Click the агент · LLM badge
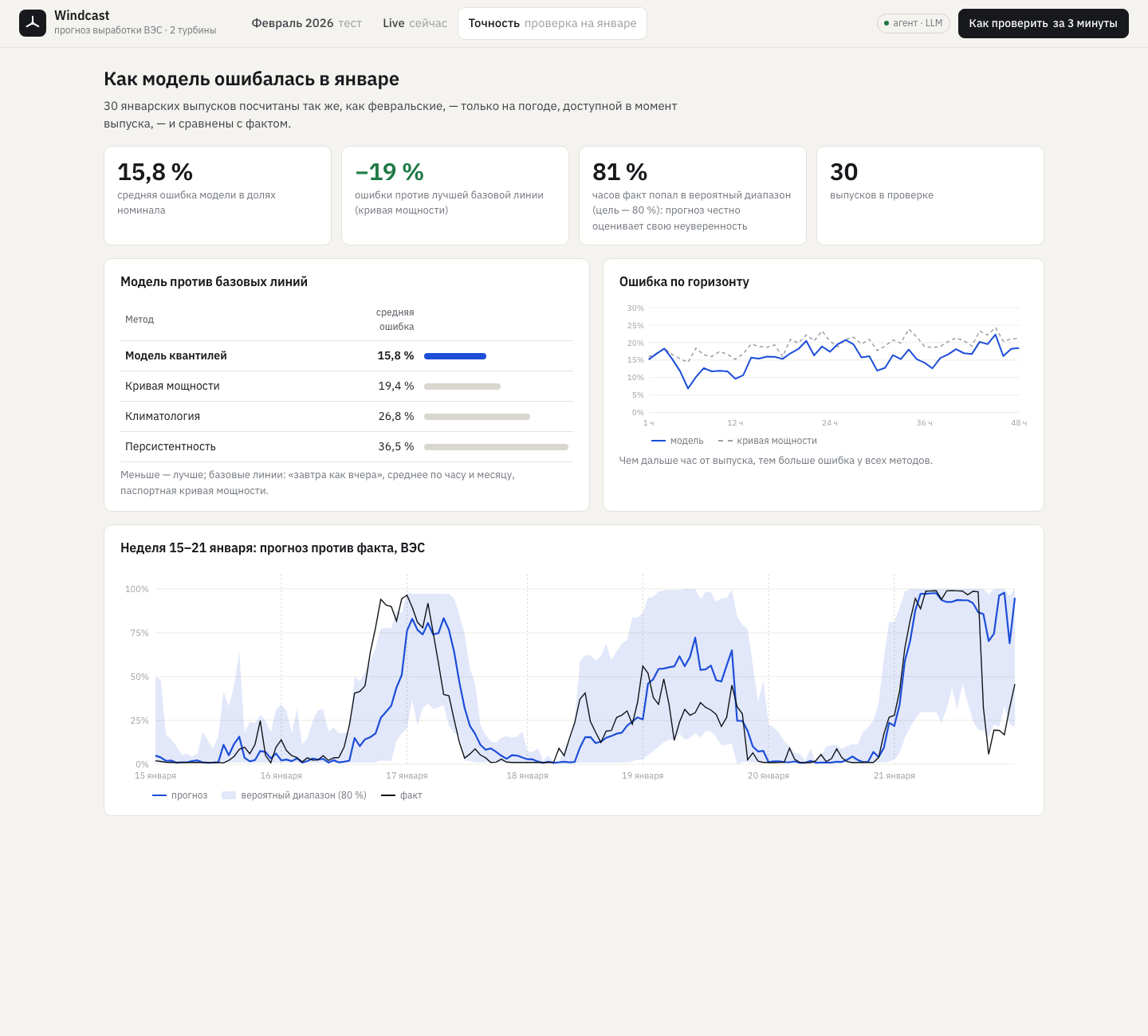 [914, 23]
